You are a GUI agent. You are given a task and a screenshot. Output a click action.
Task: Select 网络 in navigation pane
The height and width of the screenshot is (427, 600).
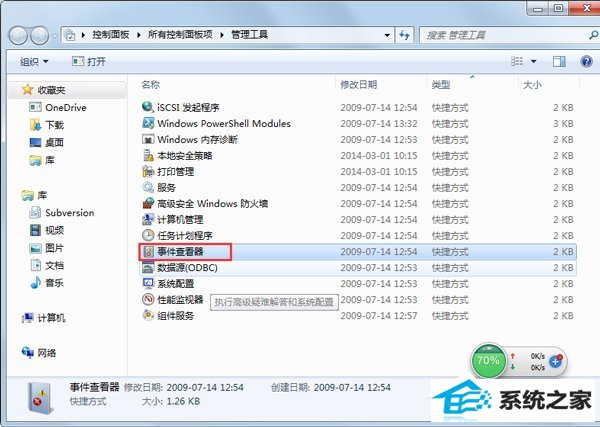(39, 353)
